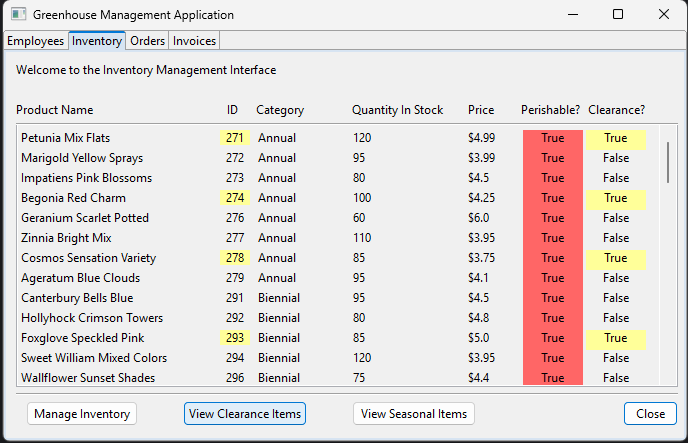Minimize the Greenhouse Management window
The height and width of the screenshot is (443, 688).
click(572, 15)
